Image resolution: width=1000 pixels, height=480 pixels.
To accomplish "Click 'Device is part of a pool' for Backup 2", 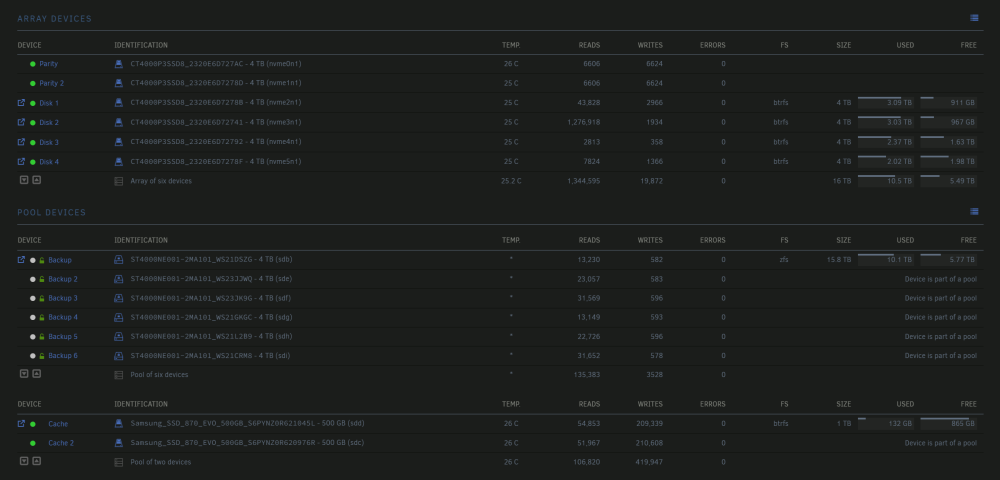I will click(941, 279).
